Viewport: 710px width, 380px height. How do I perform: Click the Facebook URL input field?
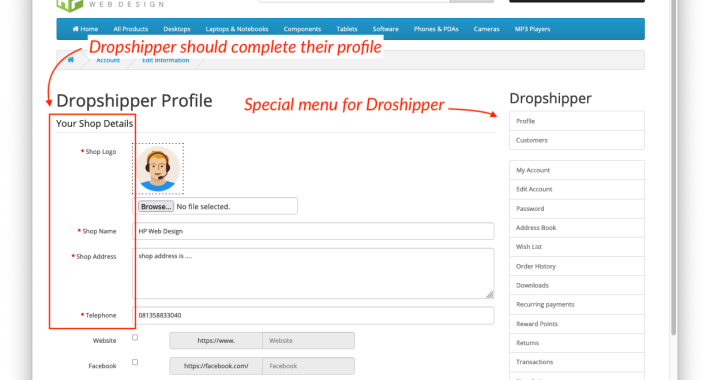(x=308, y=366)
